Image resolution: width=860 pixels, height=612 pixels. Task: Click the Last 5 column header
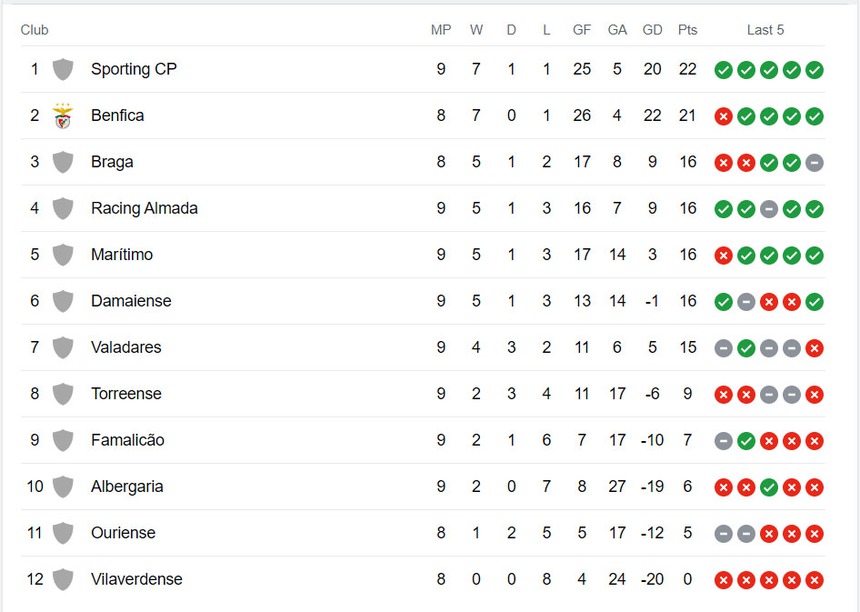(x=765, y=30)
